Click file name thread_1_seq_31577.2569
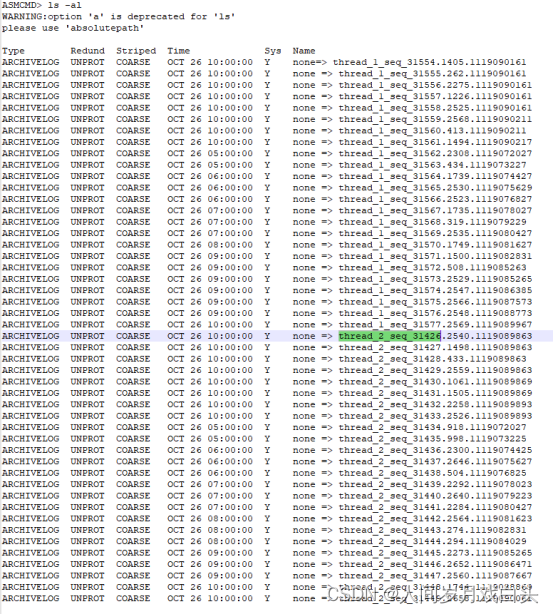 tap(435, 325)
